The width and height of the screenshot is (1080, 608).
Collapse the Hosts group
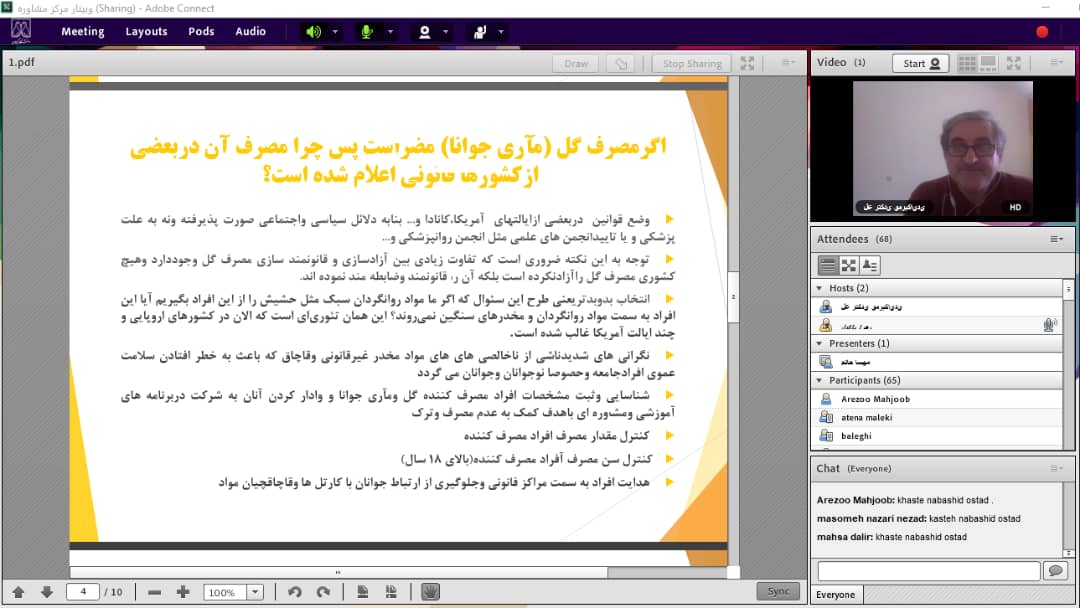click(820, 288)
